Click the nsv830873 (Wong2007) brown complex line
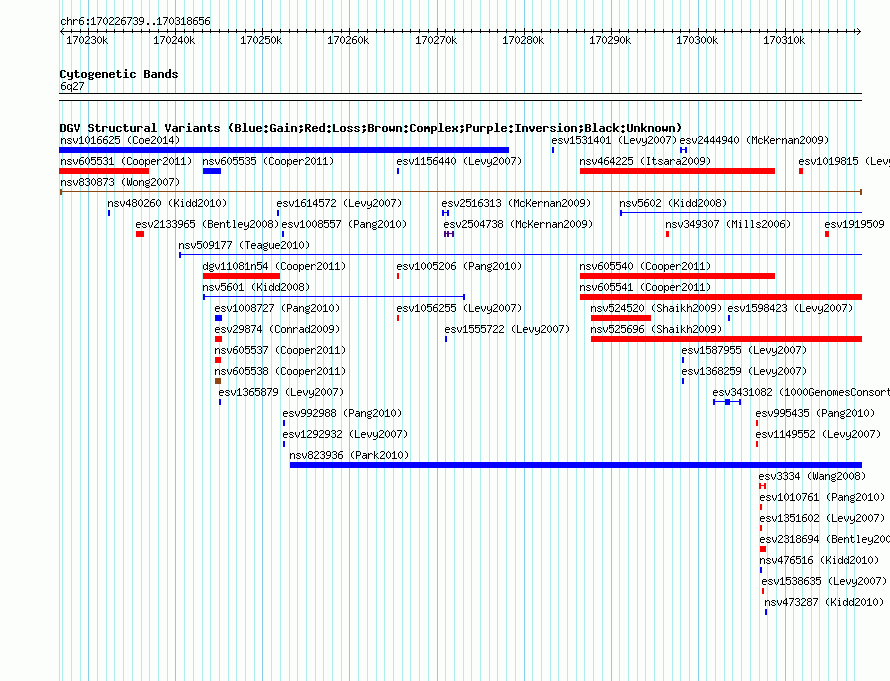The width and height of the screenshot is (890, 681). click(461, 192)
